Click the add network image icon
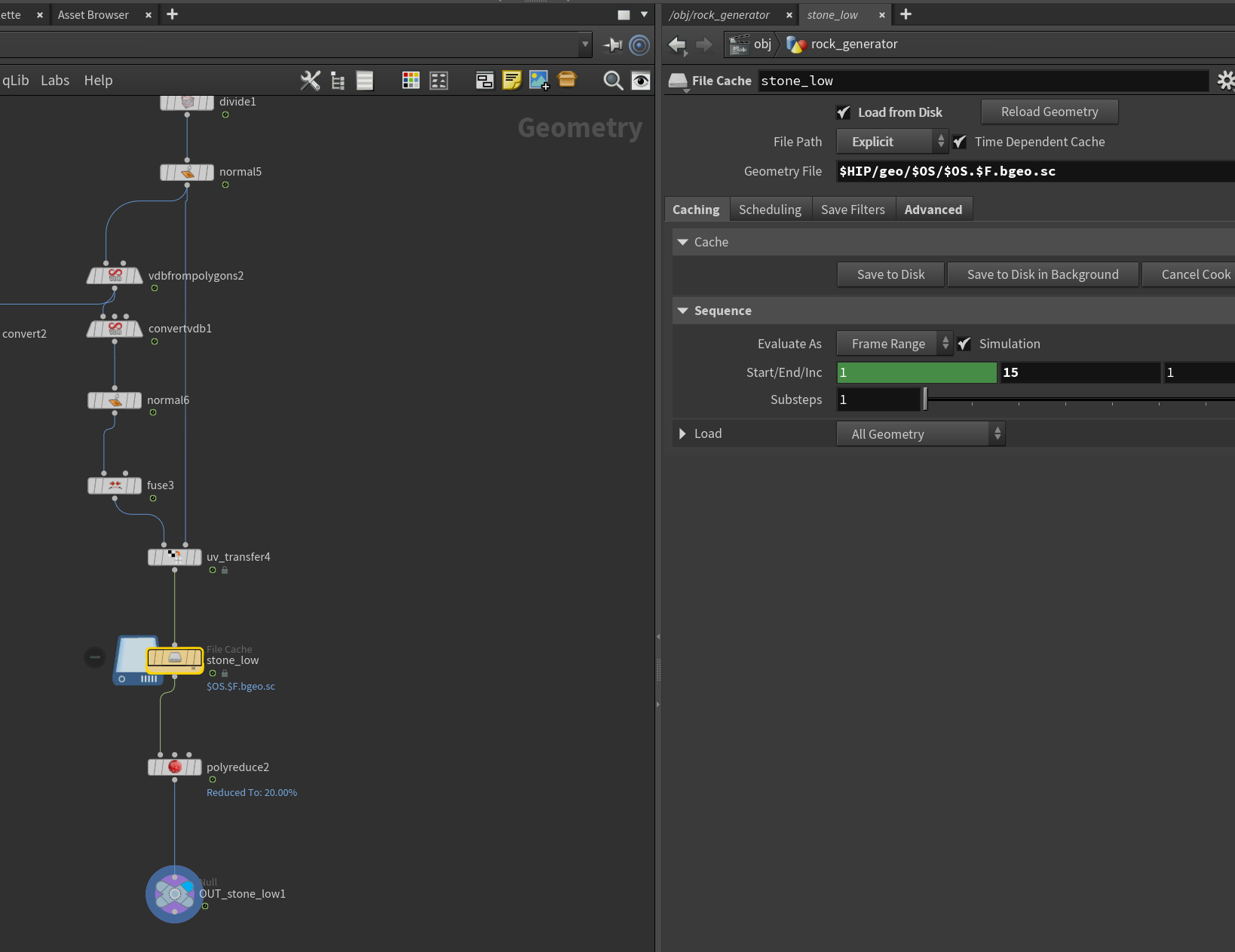Screen dimensions: 1235x952 [539, 81]
